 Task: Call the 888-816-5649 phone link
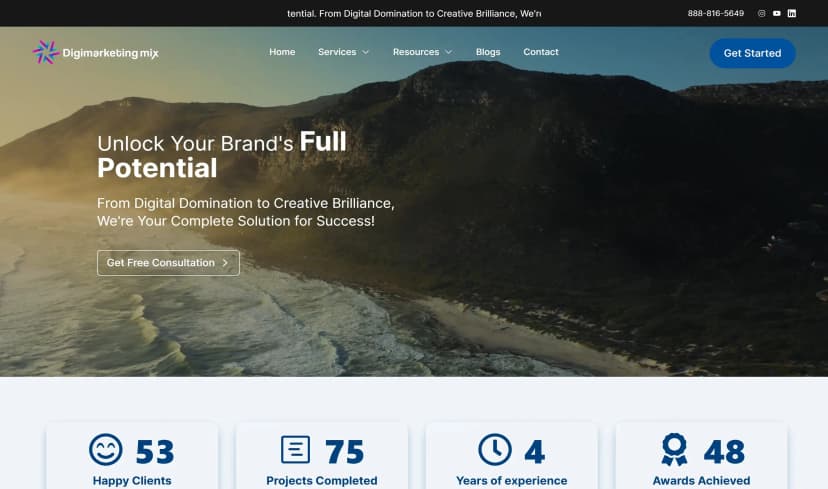(716, 13)
